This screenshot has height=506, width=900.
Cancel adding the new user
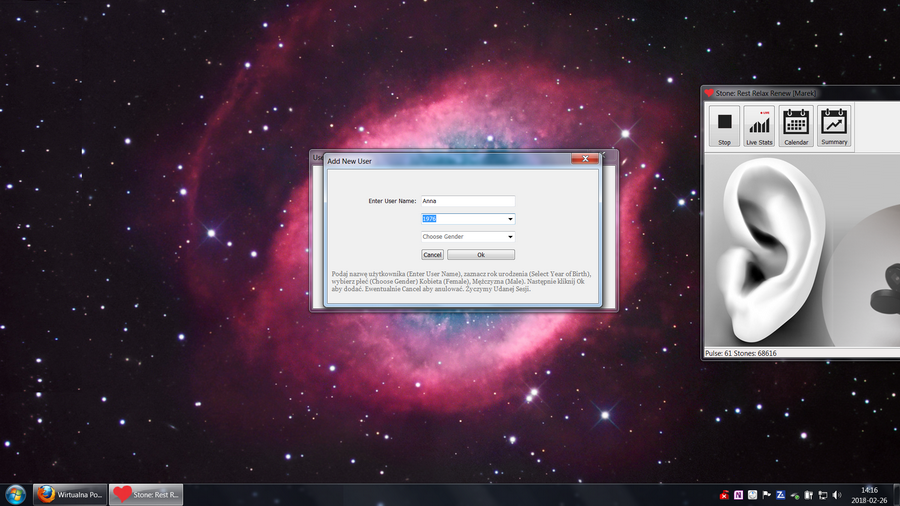(432, 255)
